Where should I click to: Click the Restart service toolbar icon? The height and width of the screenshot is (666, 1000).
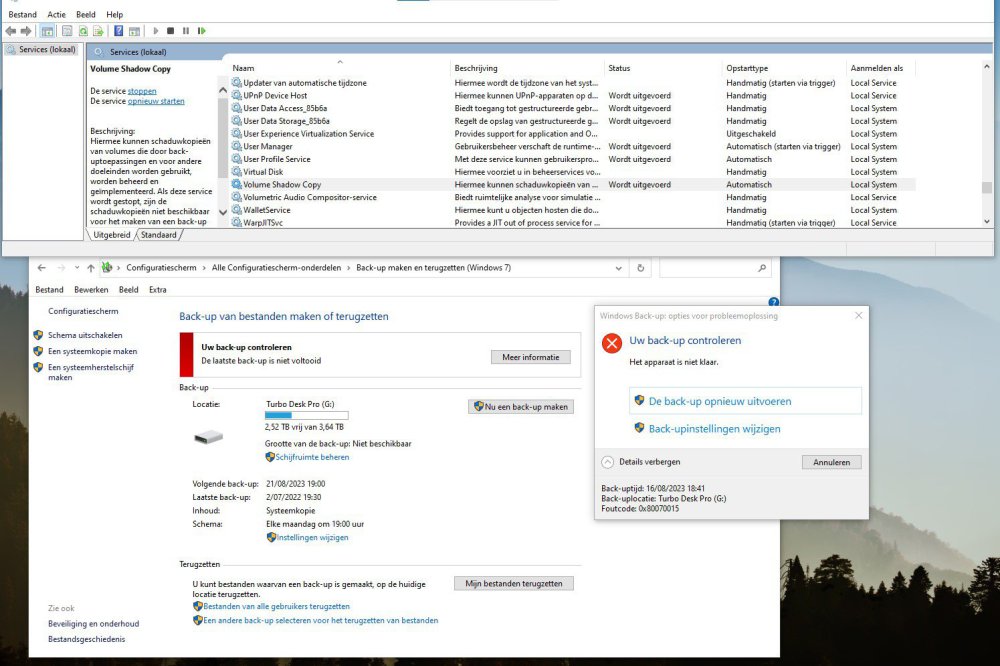(x=201, y=30)
